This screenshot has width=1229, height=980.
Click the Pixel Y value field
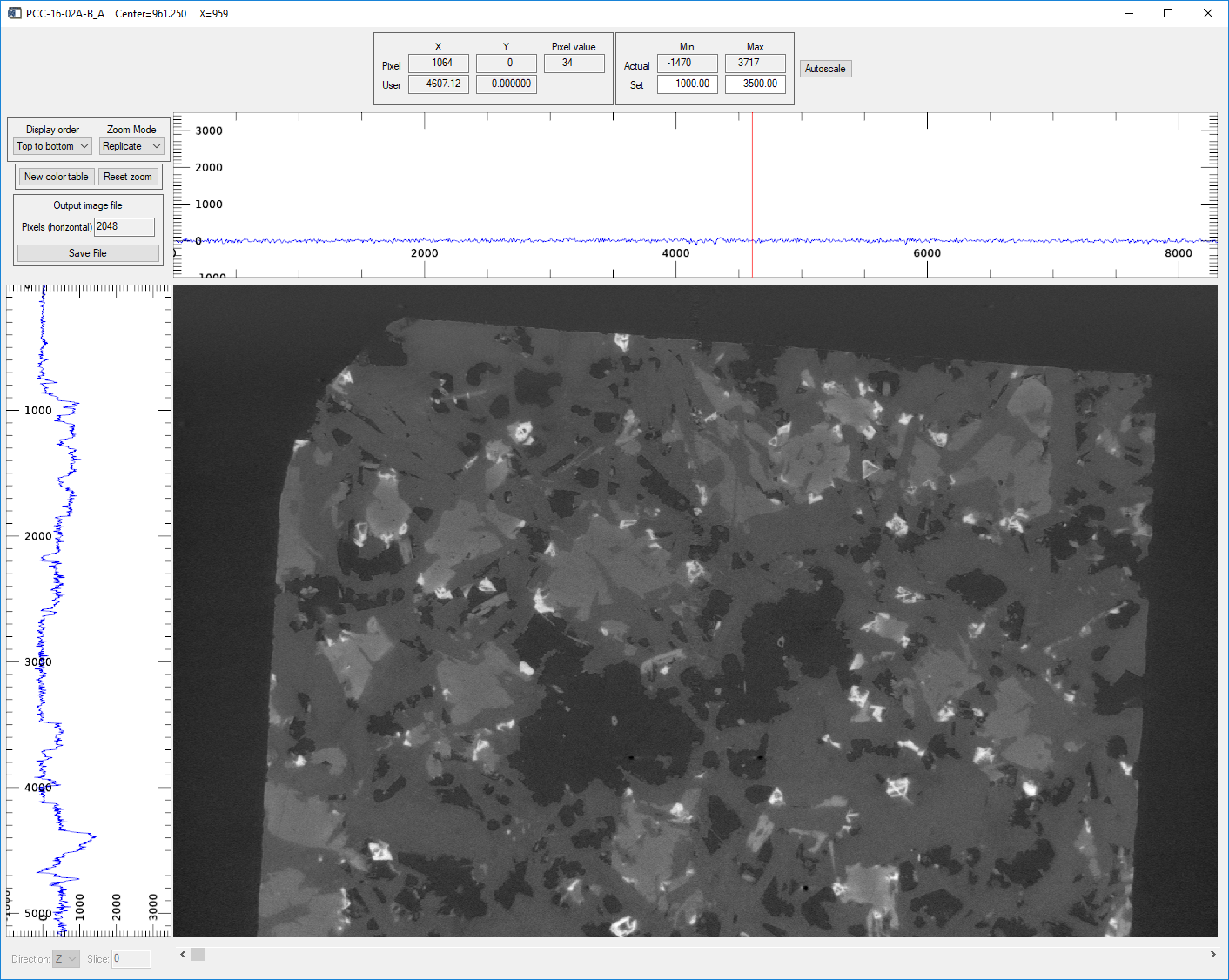[x=507, y=63]
